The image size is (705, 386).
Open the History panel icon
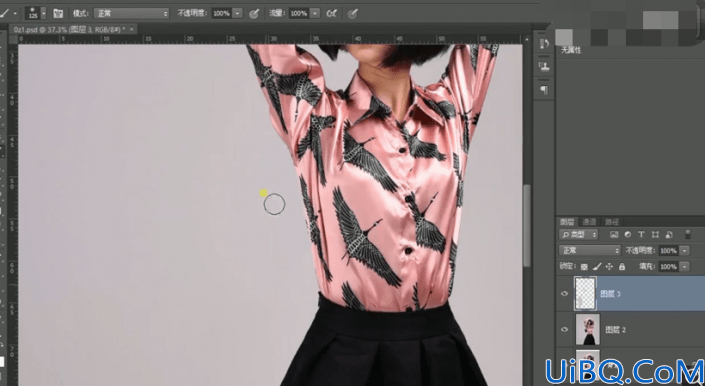pos(544,44)
